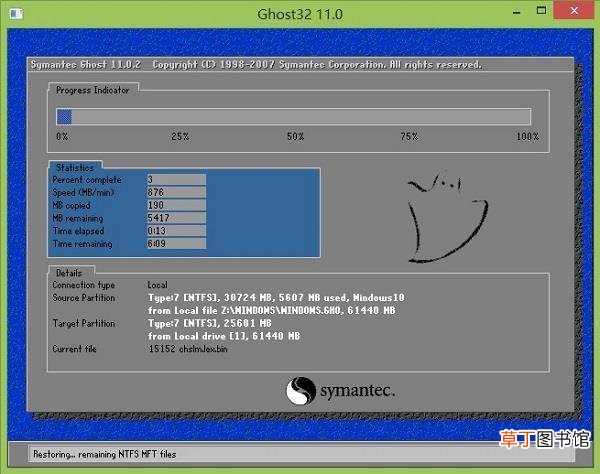Viewport: 600px width, 474px height.
Task: Click the 75% progress marker label
Action: tap(409, 137)
